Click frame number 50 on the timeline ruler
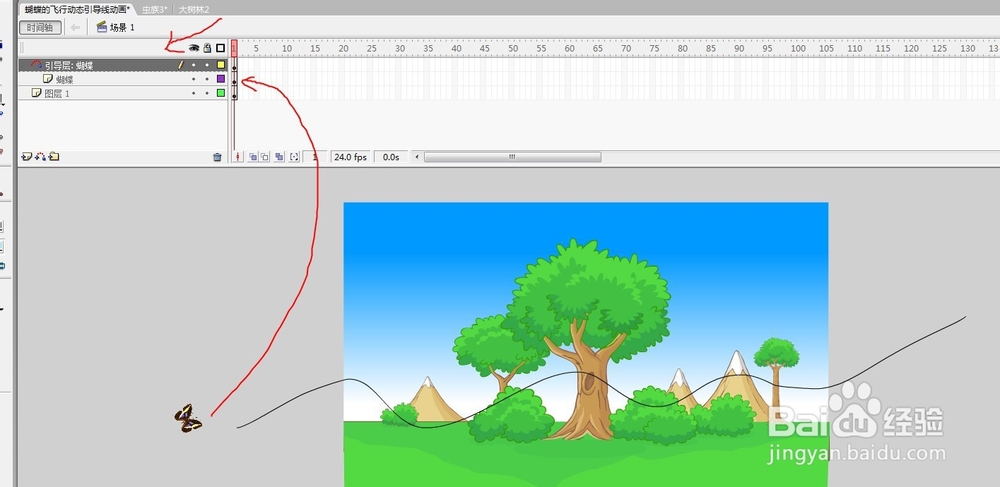This screenshot has width=1000, height=487. tap(513, 48)
